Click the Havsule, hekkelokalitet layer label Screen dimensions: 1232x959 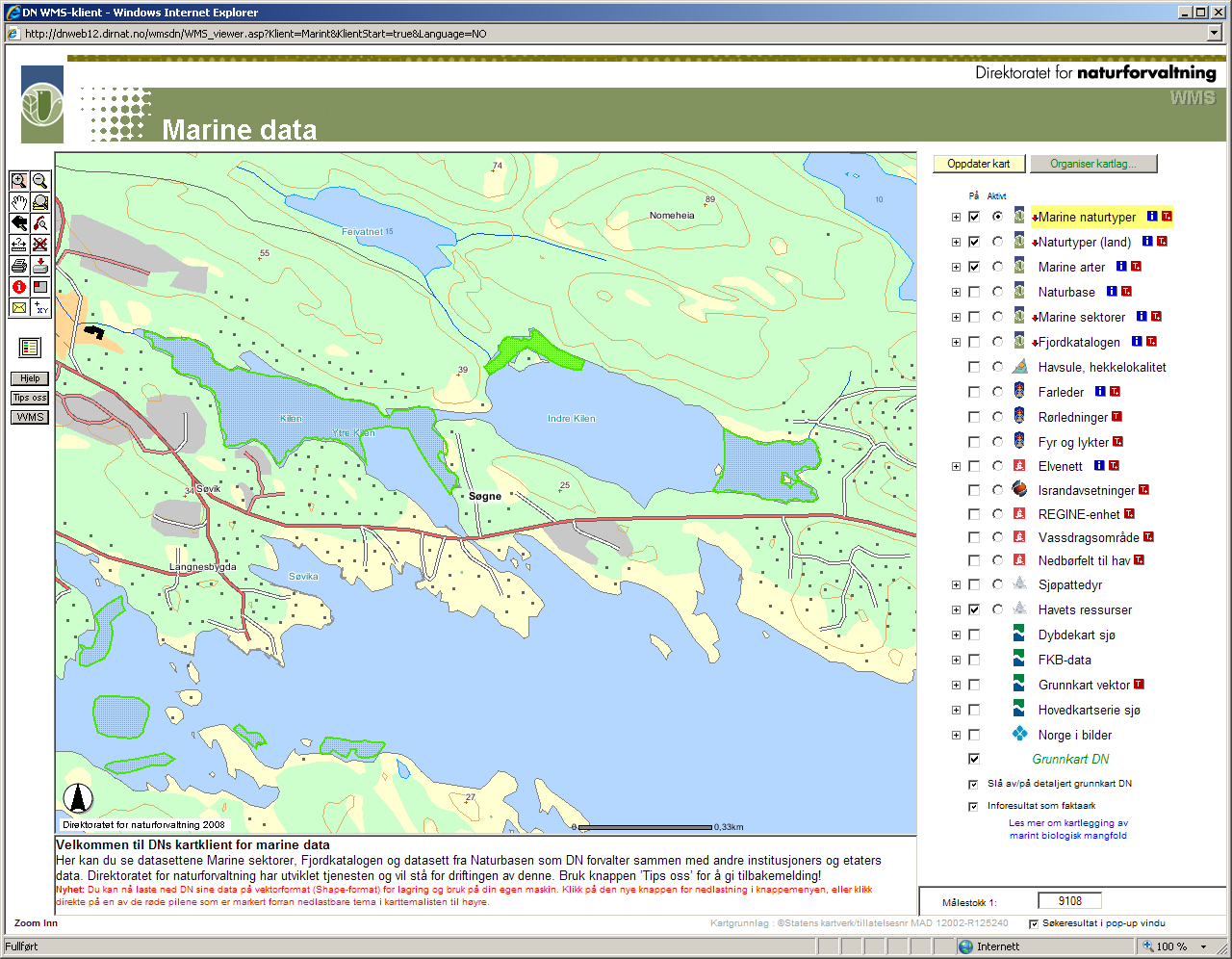click(1102, 367)
